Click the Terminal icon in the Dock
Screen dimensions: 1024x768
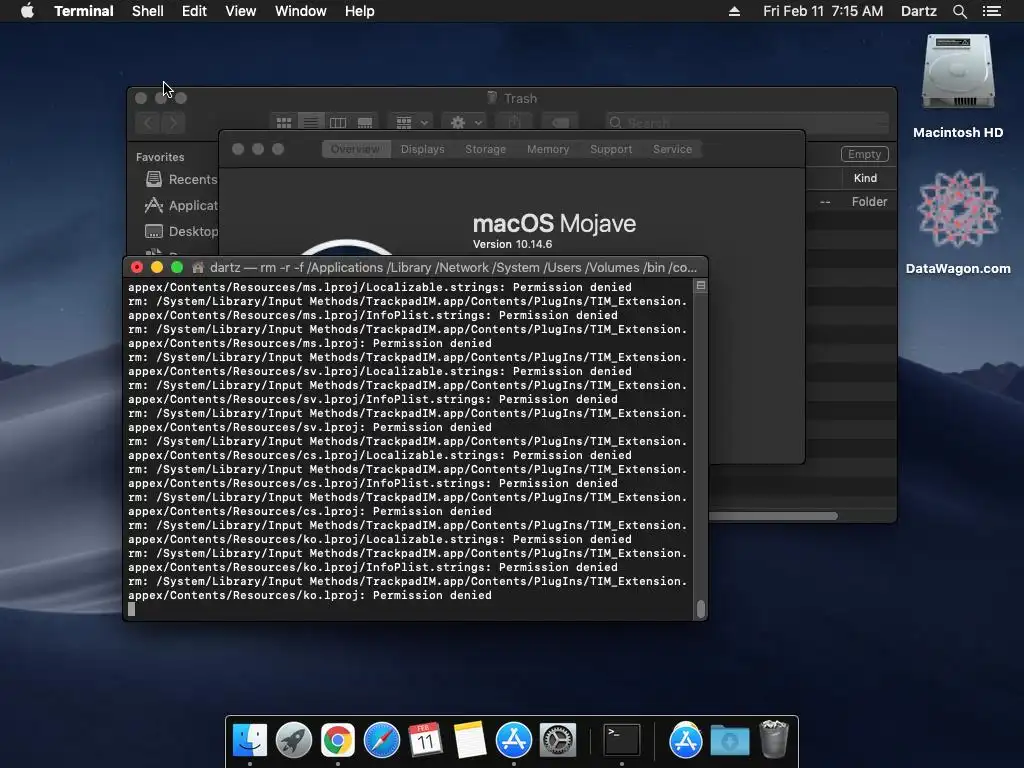tap(621, 741)
